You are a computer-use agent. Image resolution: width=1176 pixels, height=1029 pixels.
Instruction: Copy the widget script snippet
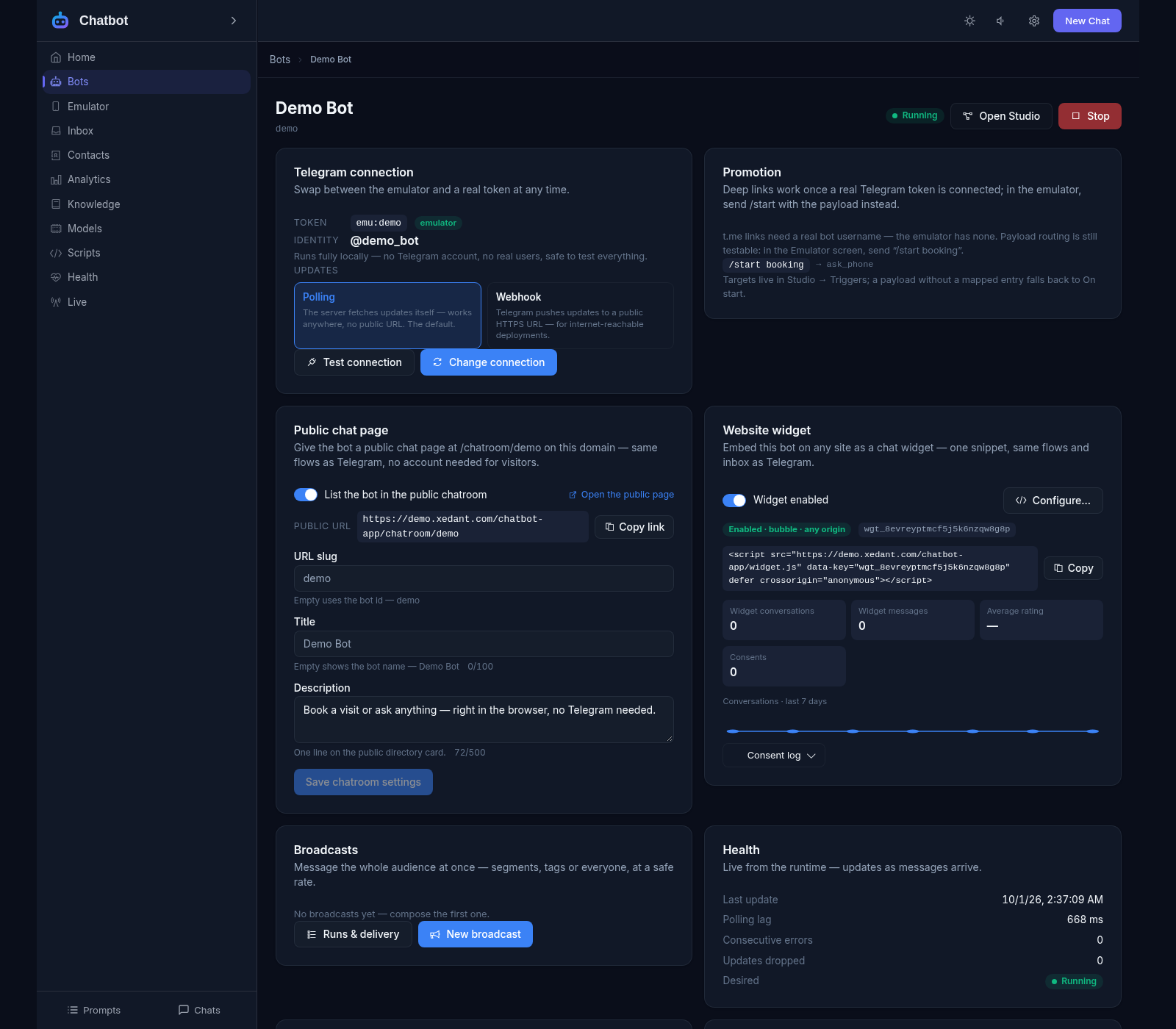(1073, 568)
